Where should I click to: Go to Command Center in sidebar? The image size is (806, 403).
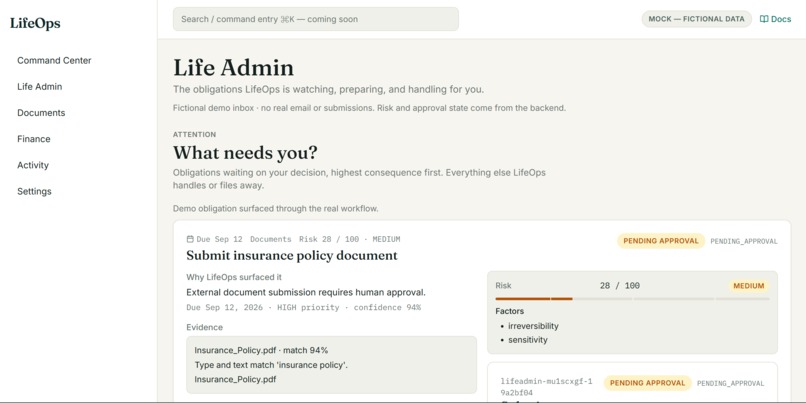pos(54,60)
